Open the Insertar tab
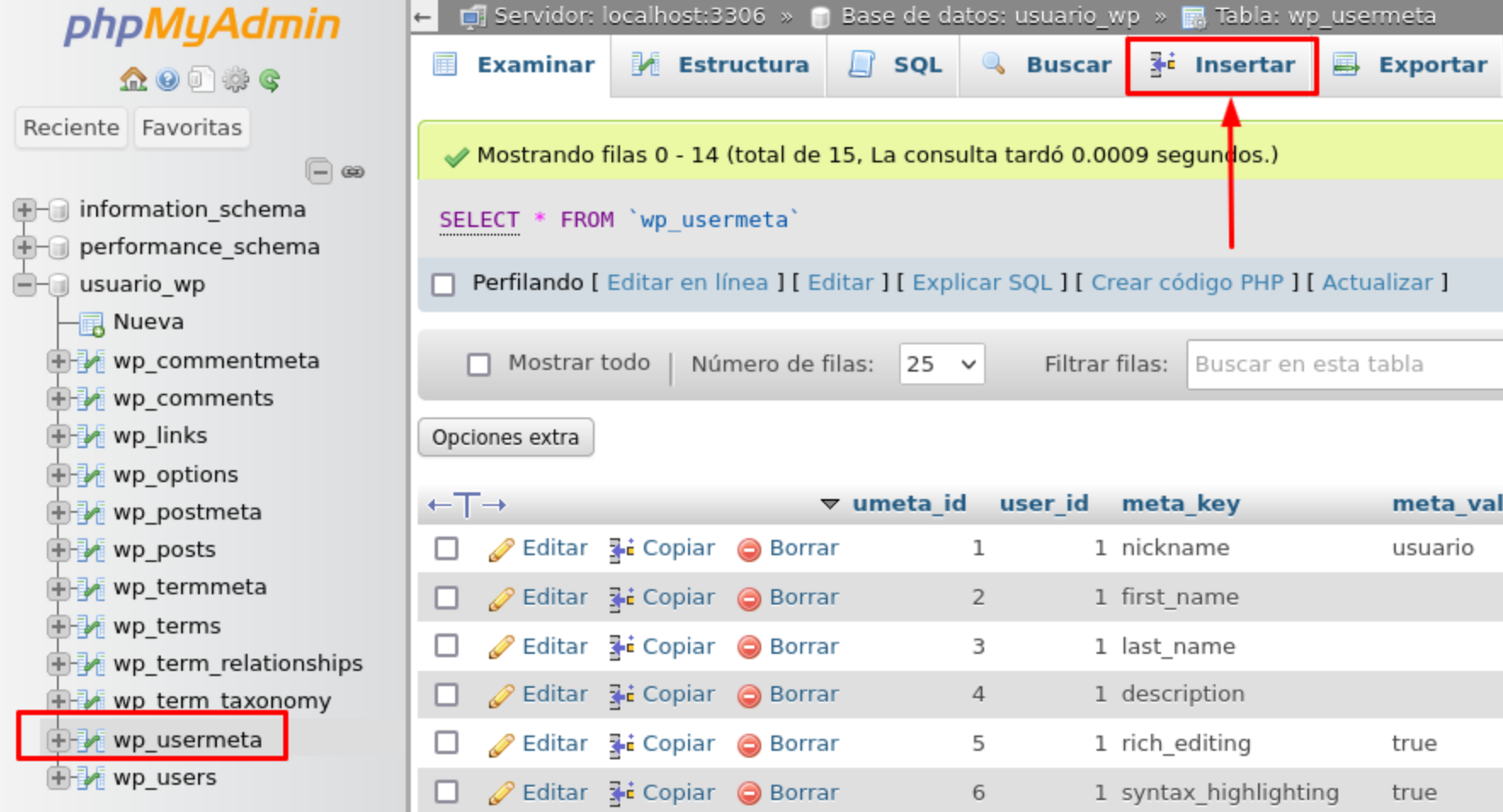This screenshot has width=1503, height=812. point(1222,65)
